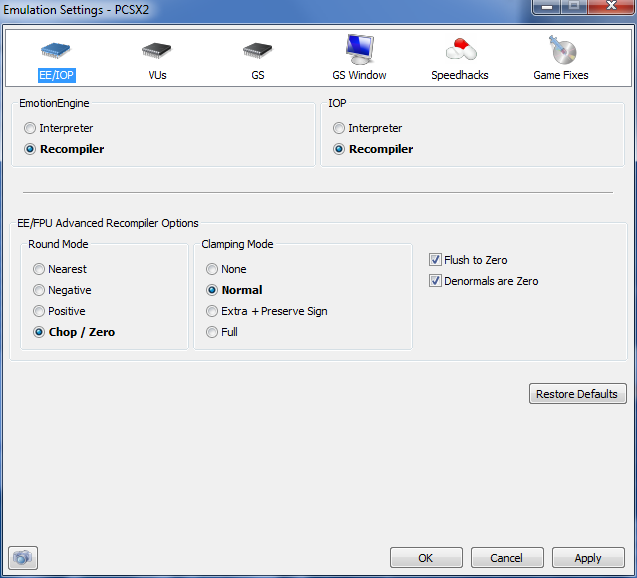Click the VUs chip icon

[157, 50]
